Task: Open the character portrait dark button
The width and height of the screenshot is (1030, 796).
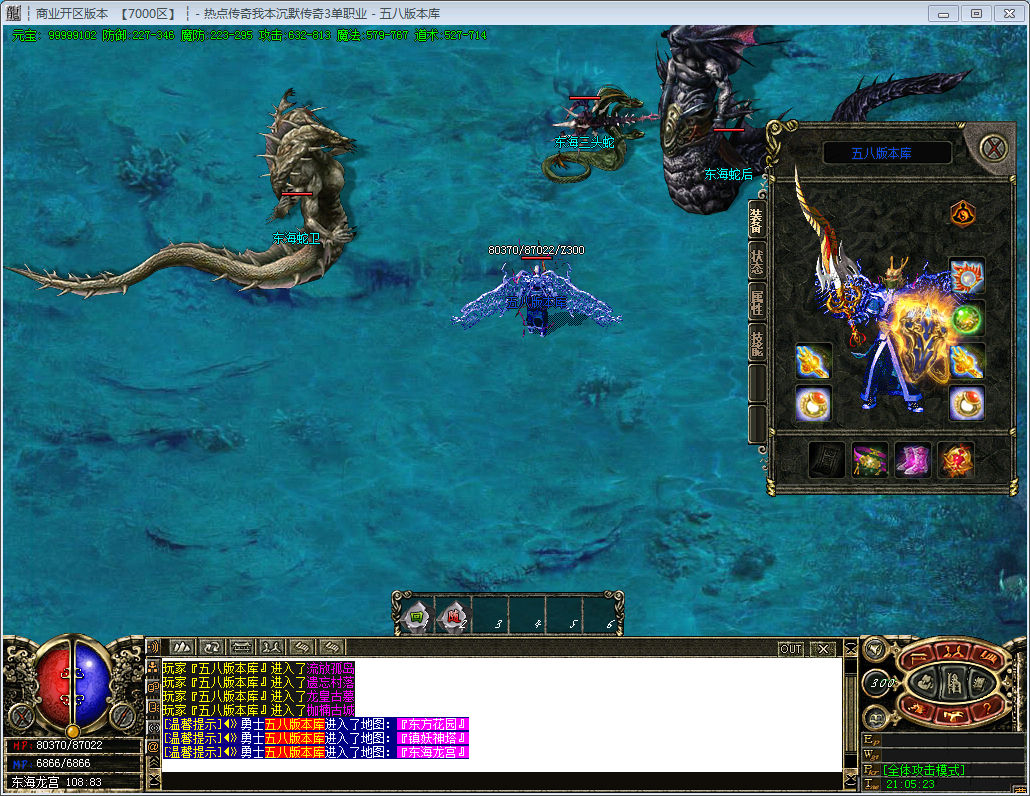Action: click(925, 683)
